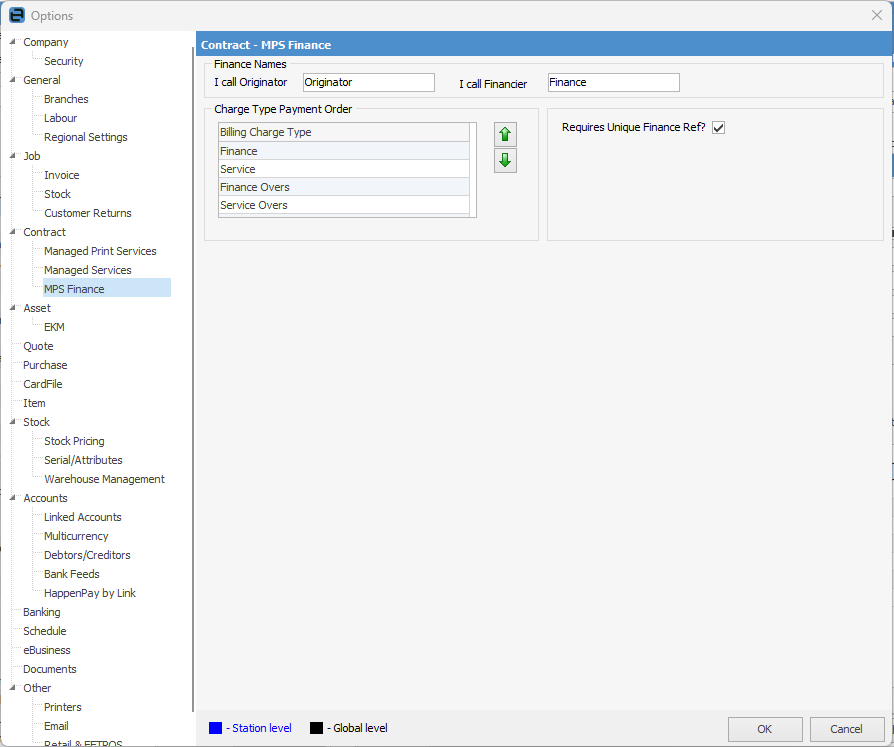Click the Billing Charge Type column header
Screen dimensions: 894x747
click(x=344, y=132)
